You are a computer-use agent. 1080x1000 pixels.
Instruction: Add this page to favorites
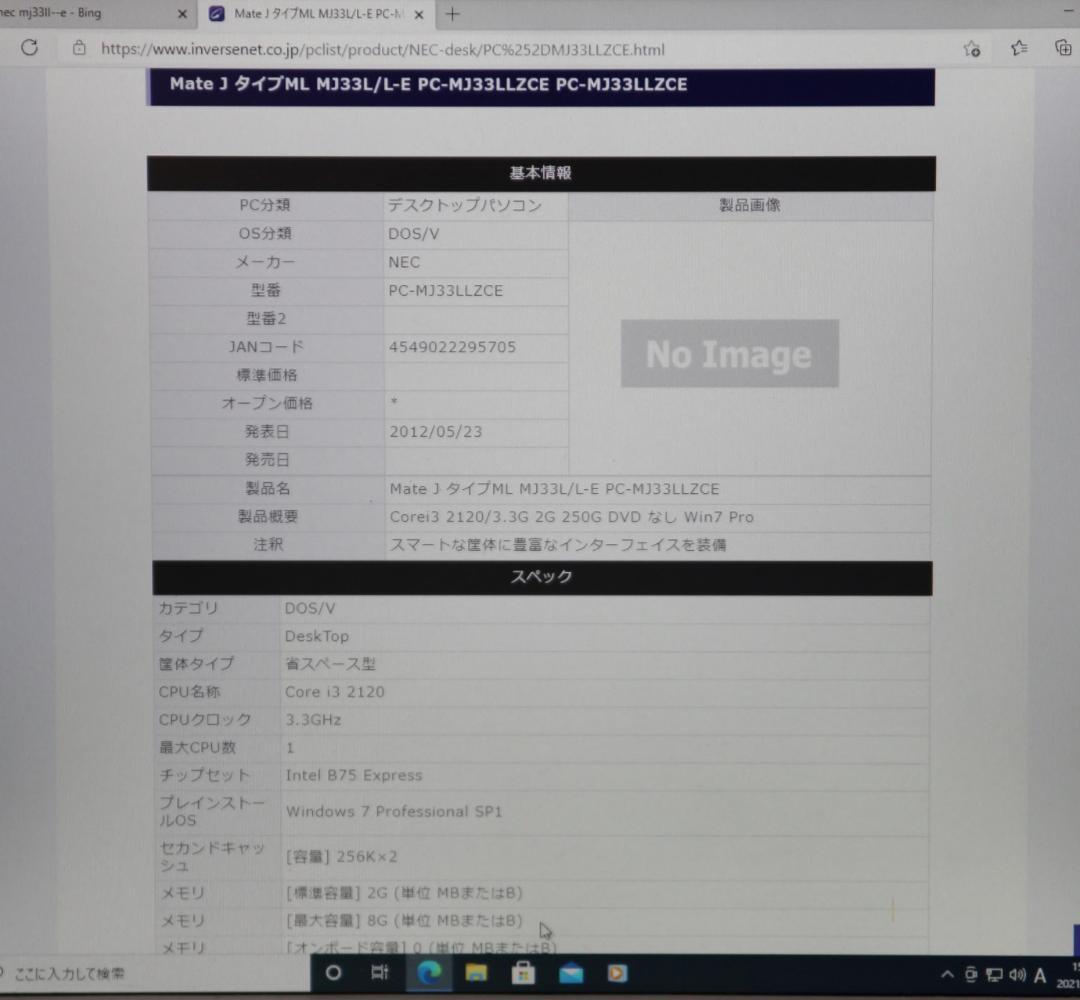[969, 48]
